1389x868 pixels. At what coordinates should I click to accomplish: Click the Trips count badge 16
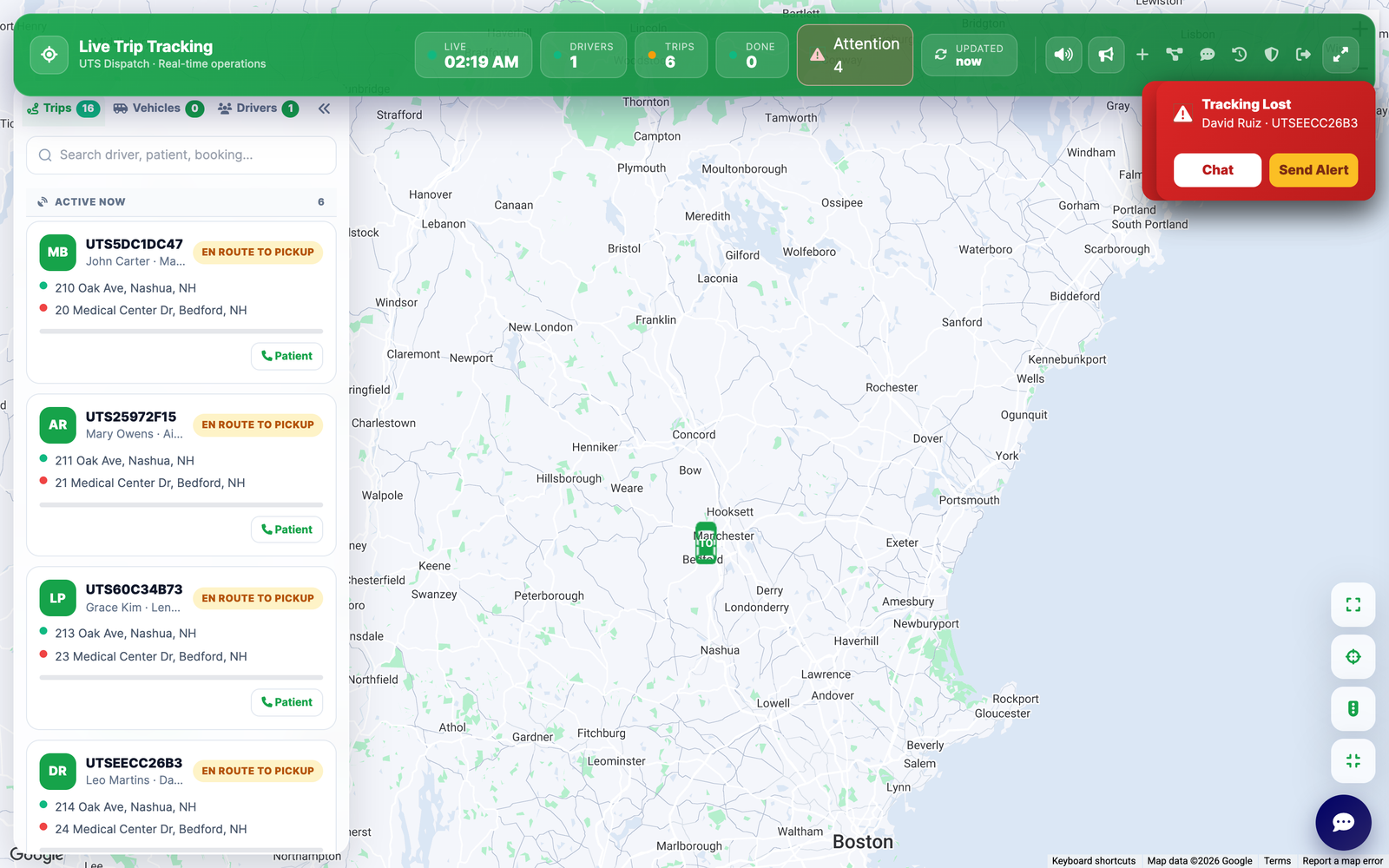tap(88, 108)
